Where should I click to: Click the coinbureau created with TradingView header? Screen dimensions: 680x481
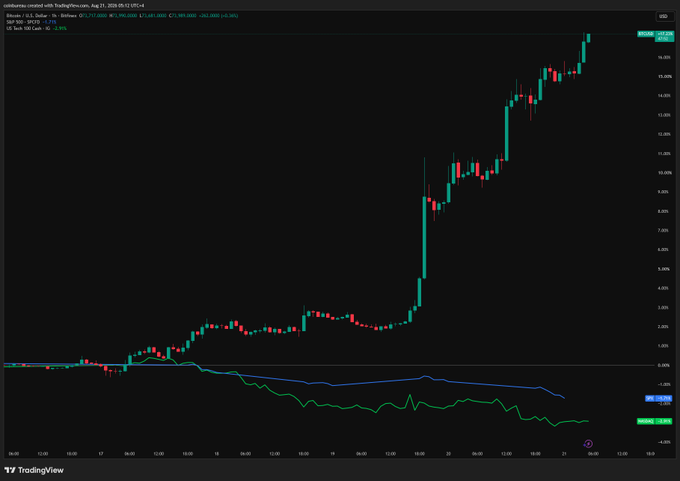pos(74,6)
